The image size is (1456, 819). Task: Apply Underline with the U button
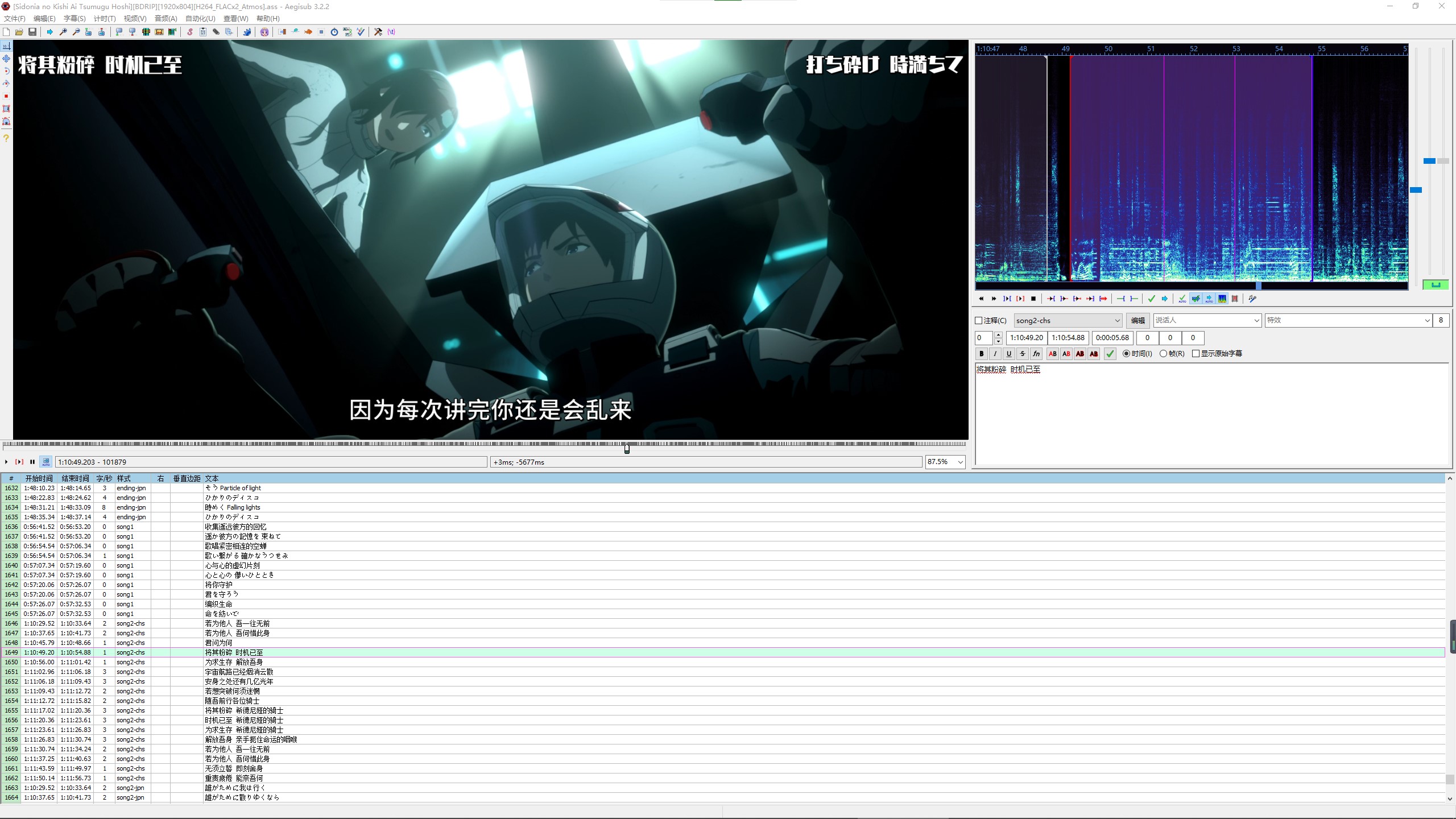click(x=1008, y=354)
